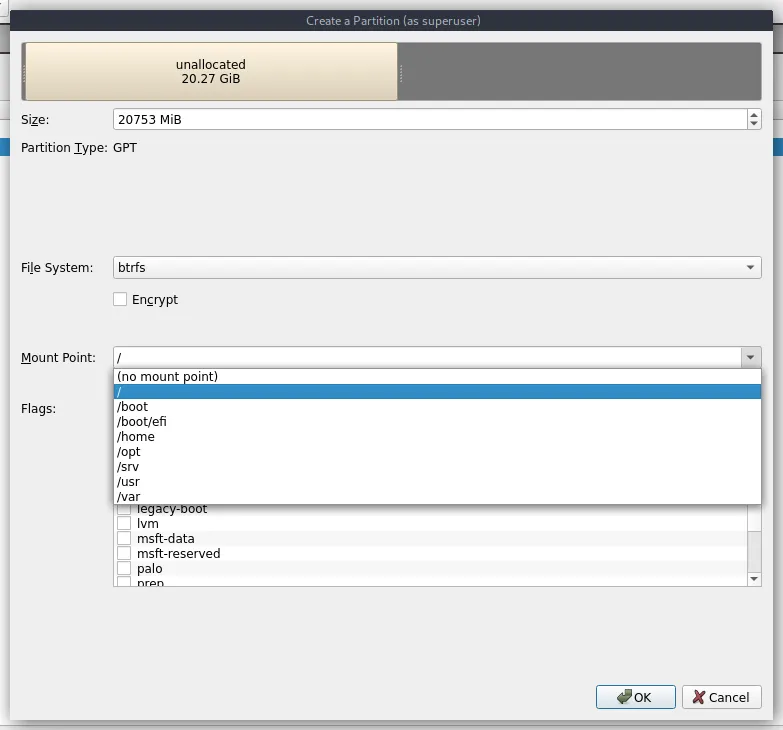Toggle the msft-reserved flag checkbox
This screenshot has height=730, width=783.
pyautogui.click(x=124, y=553)
